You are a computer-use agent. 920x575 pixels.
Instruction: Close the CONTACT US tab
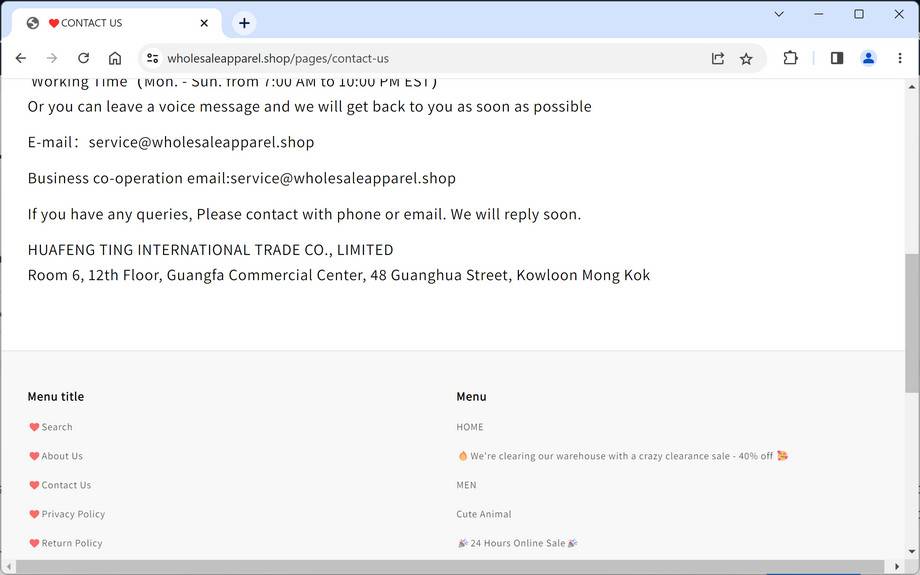(x=204, y=23)
